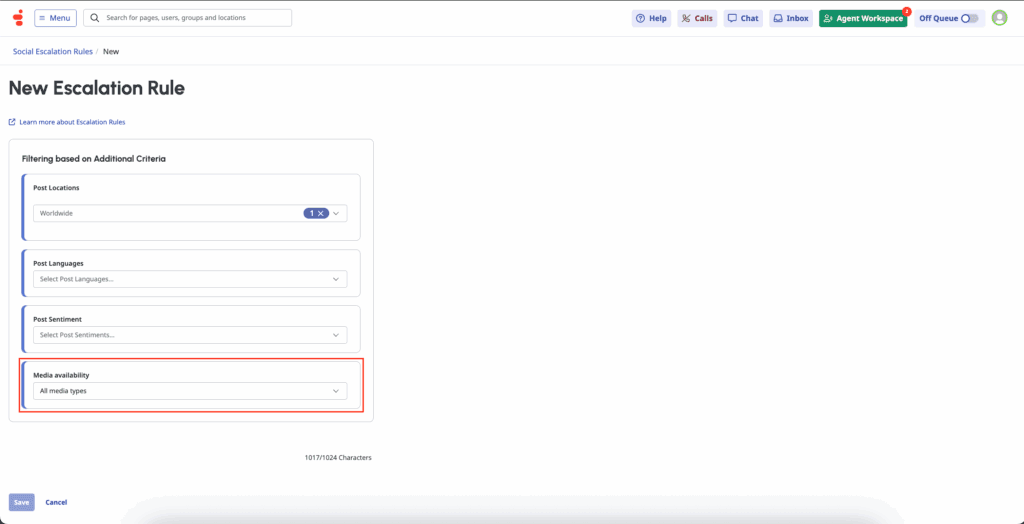Open the Help panel
This screenshot has height=524, width=1024.
point(651,18)
